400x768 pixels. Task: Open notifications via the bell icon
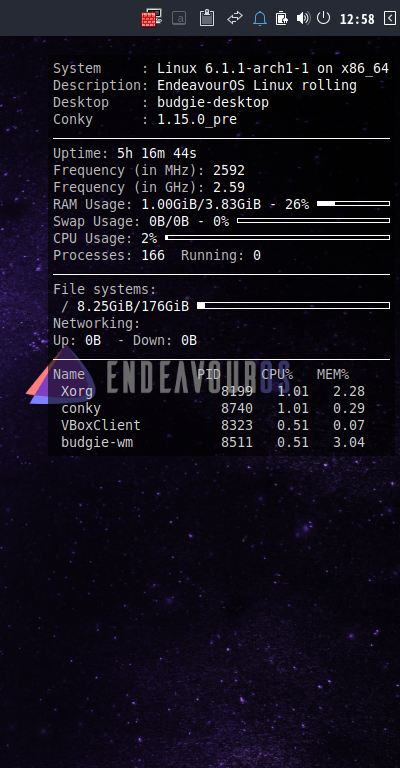(259, 19)
